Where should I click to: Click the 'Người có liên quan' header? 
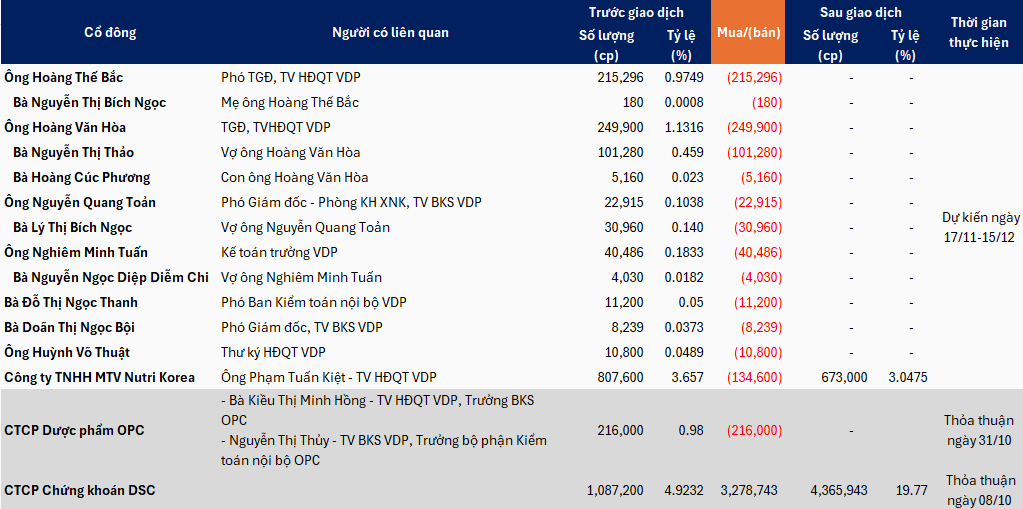click(390, 33)
